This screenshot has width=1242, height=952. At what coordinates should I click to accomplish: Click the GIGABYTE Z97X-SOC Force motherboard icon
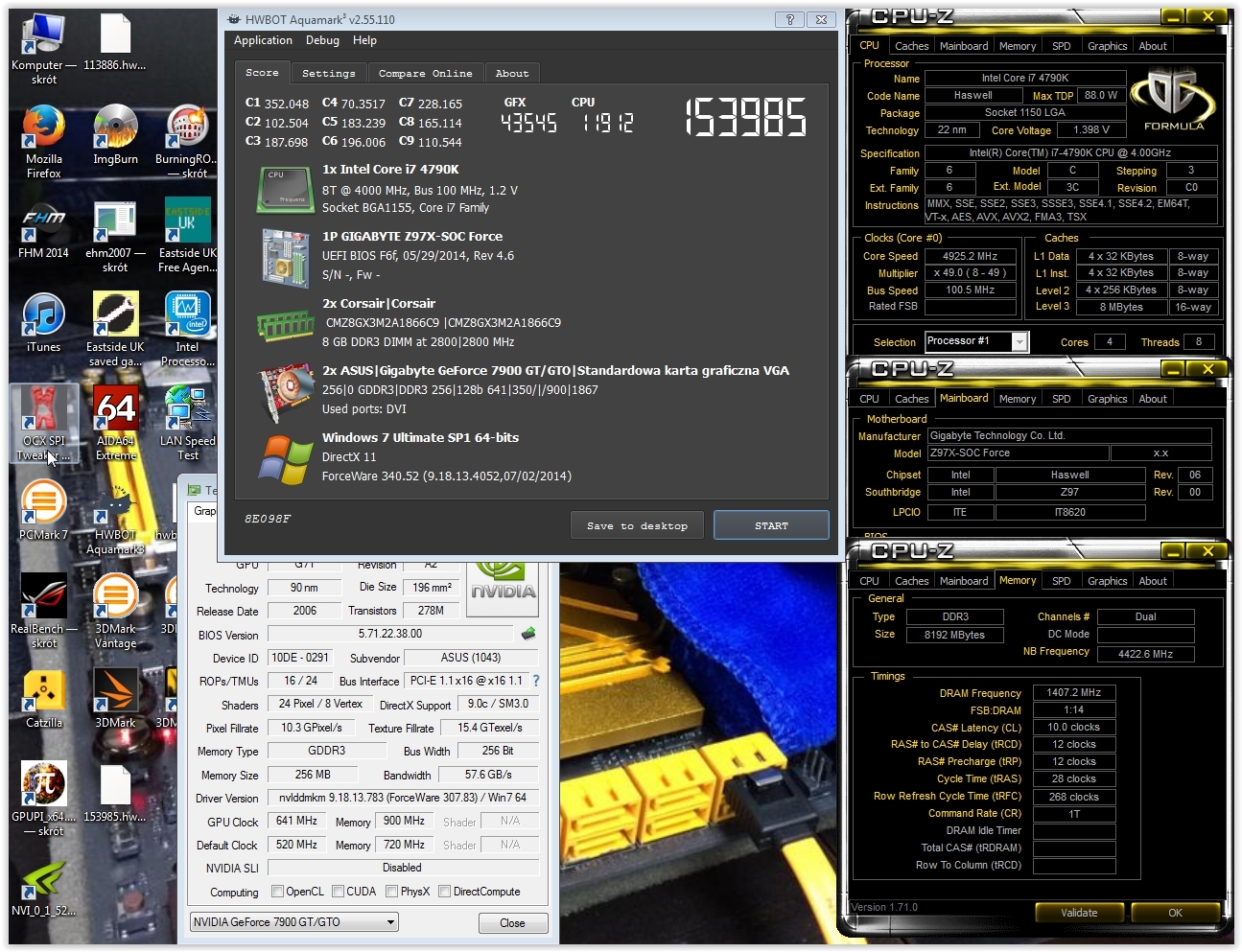[284, 258]
